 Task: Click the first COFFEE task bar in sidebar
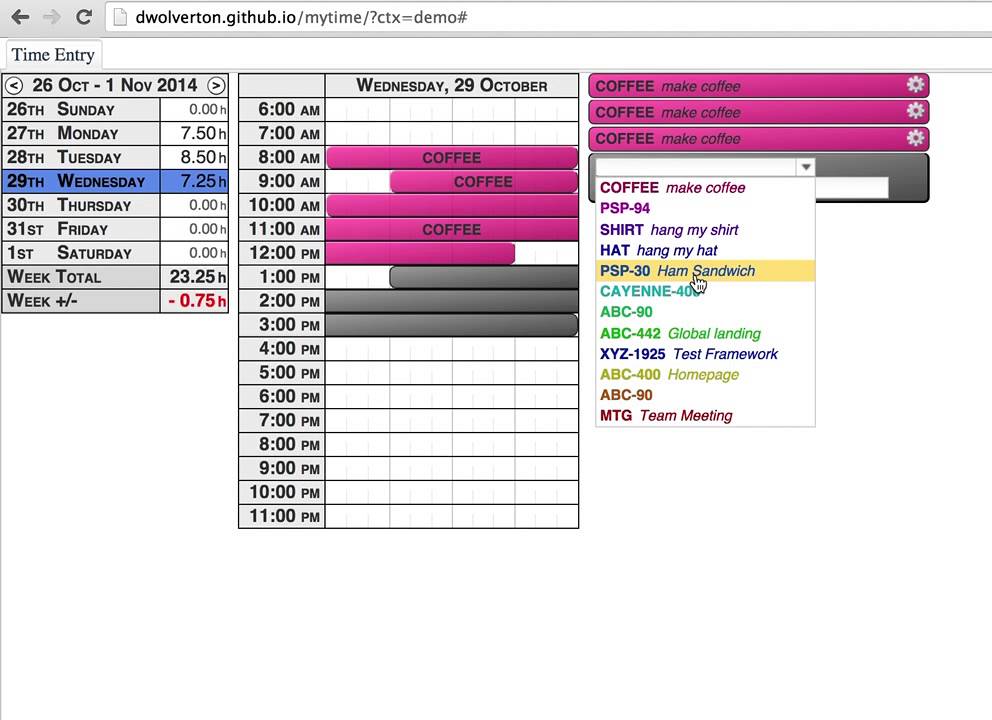(759, 86)
